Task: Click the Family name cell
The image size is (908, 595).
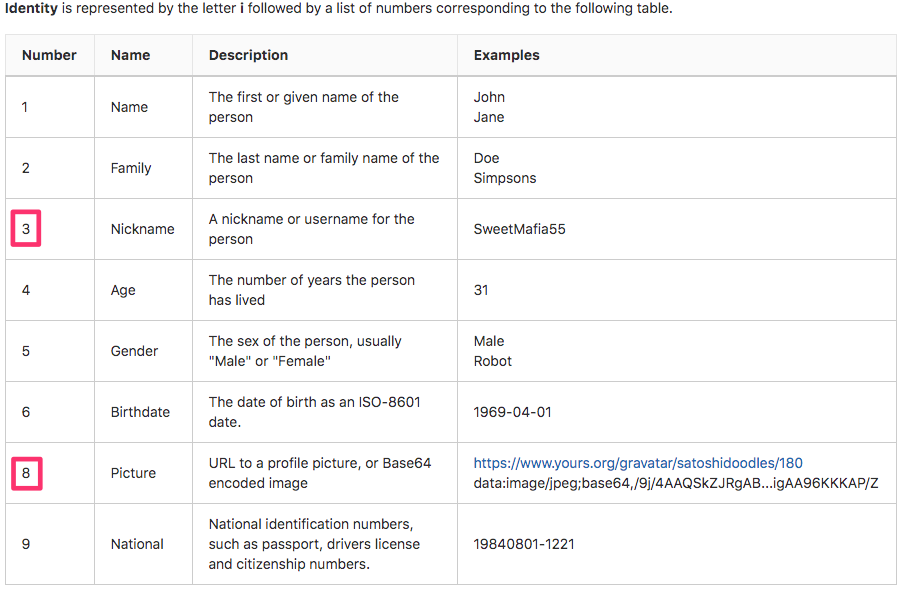Action: coord(131,168)
